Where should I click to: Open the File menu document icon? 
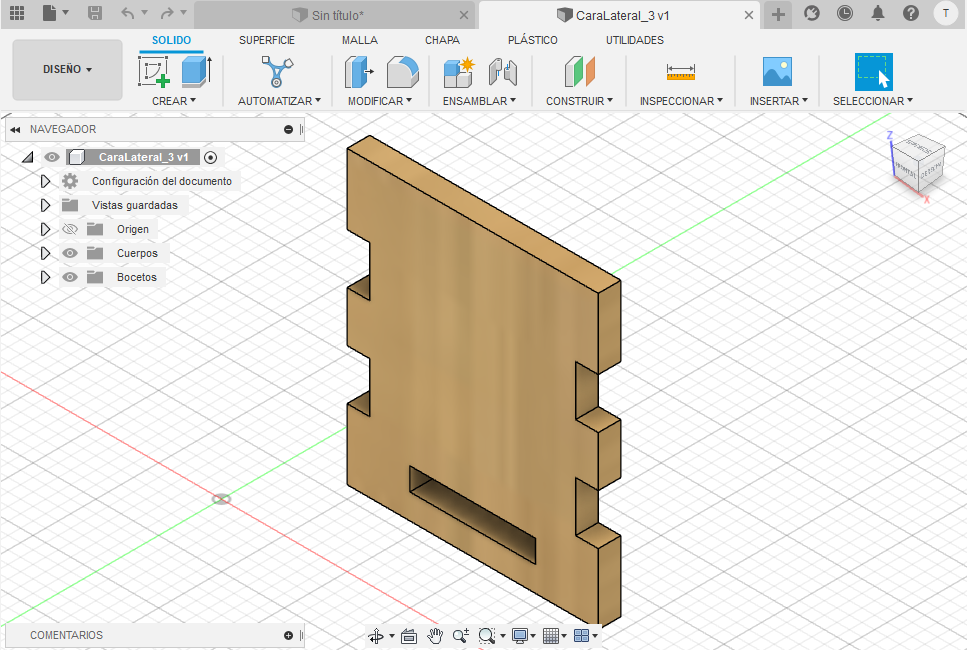(x=49, y=13)
